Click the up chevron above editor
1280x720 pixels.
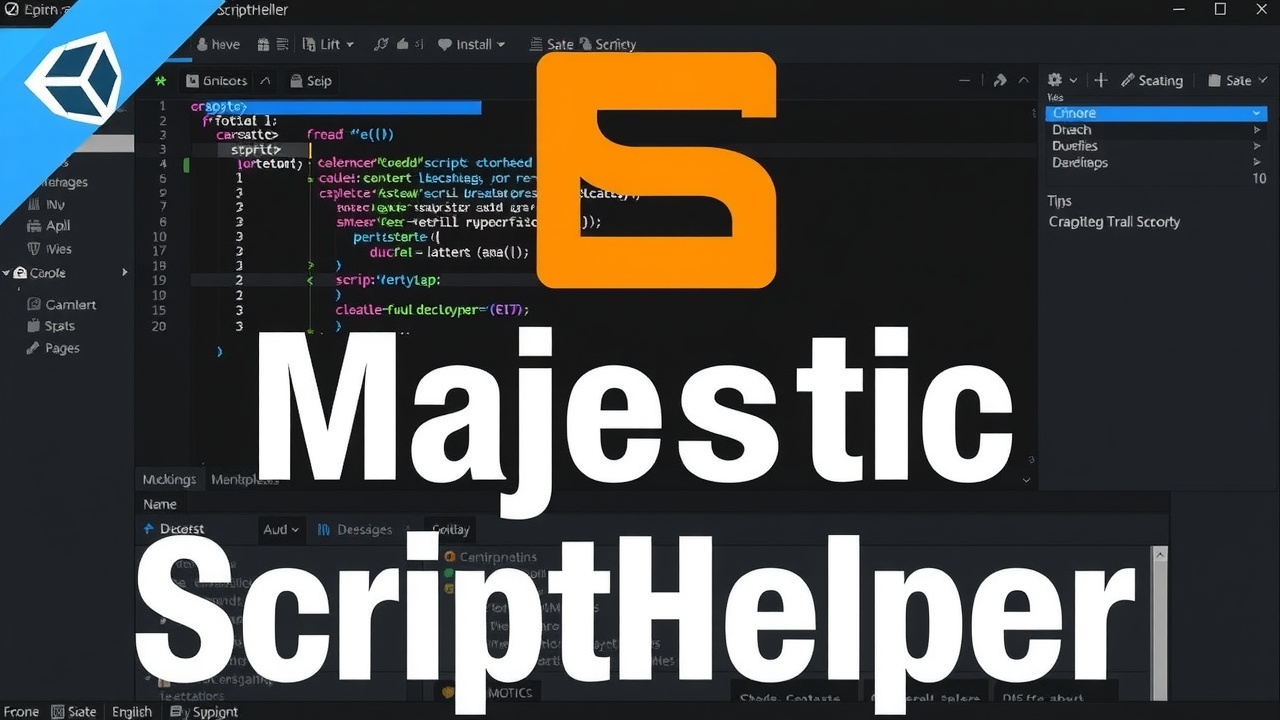click(x=1024, y=80)
